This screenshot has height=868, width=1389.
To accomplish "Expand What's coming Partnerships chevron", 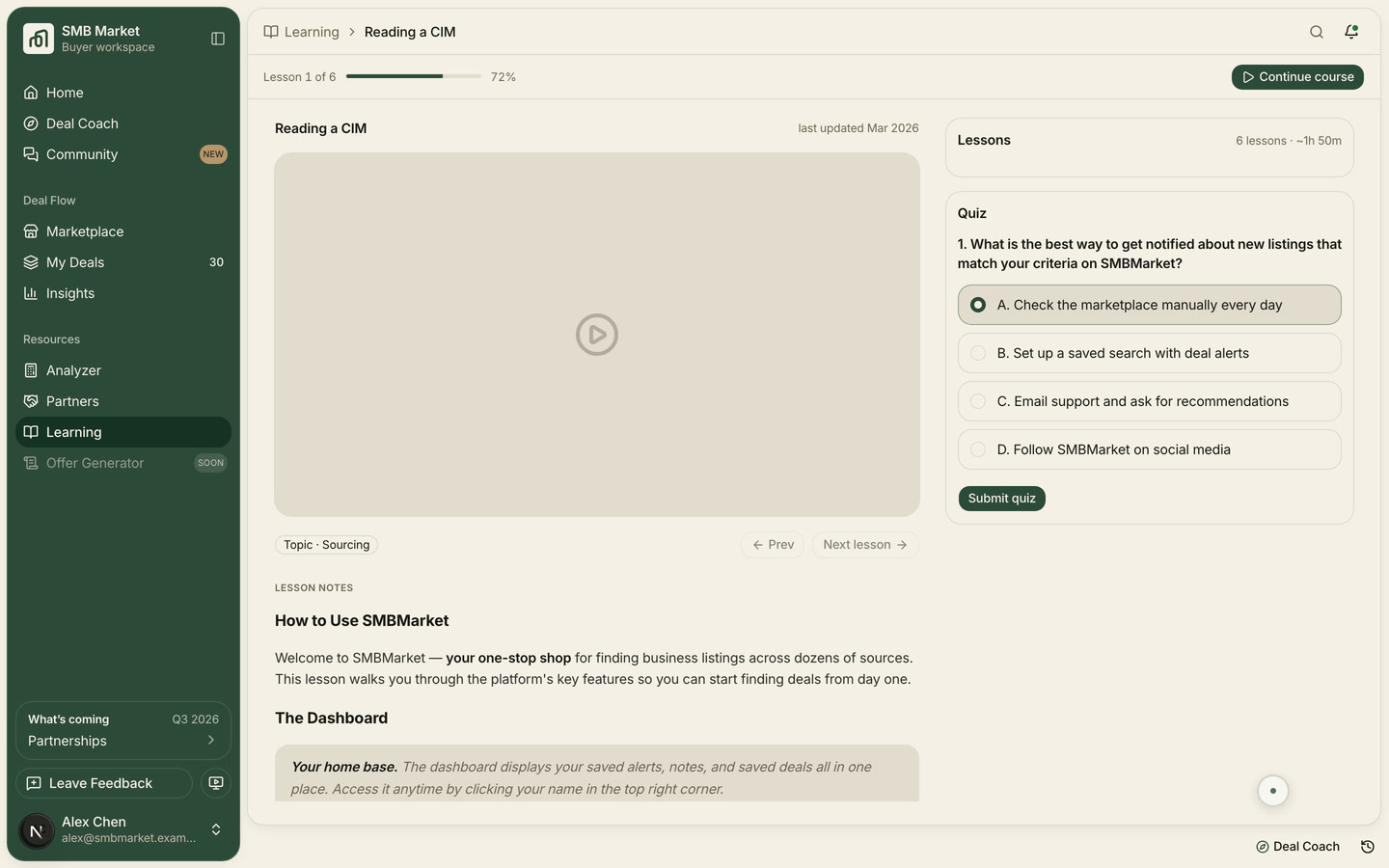I will 211,741.
